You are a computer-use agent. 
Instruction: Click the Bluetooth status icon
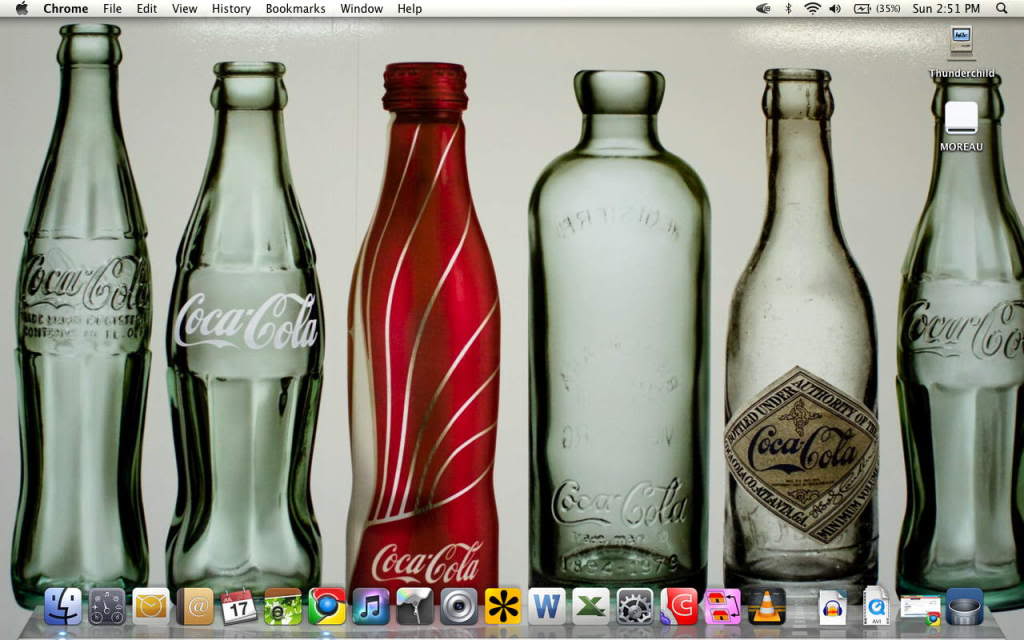click(x=788, y=8)
